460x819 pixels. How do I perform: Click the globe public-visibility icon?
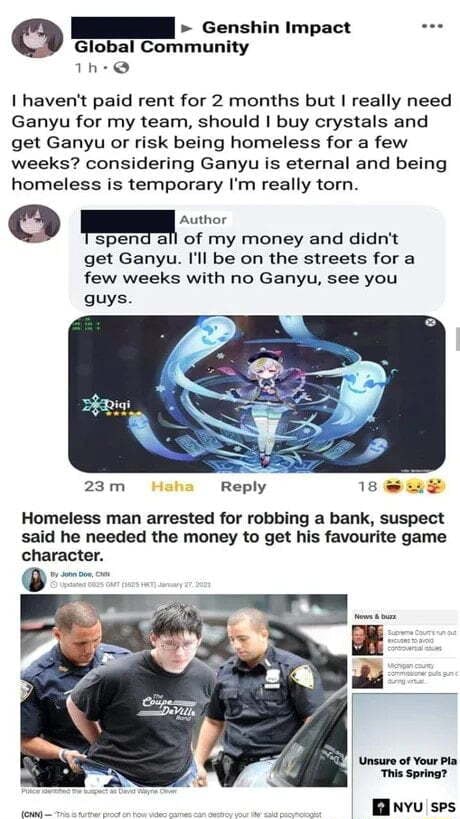(x=121, y=68)
